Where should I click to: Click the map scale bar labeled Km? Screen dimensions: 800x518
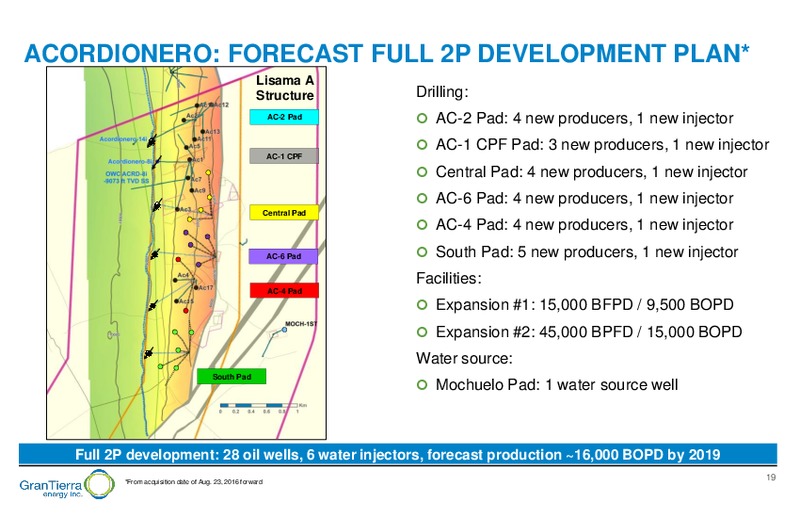[x=263, y=407]
